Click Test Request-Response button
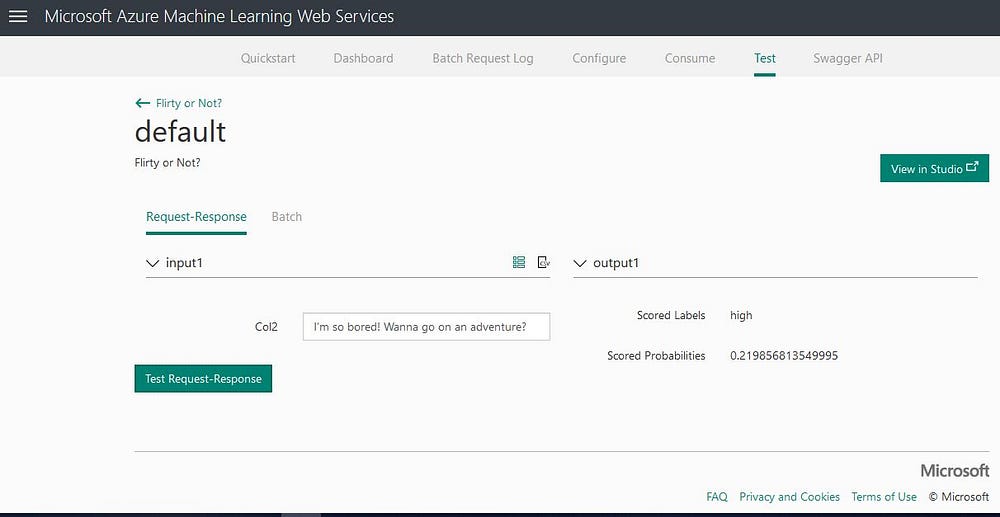Image resolution: width=1000 pixels, height=517 pixels. pyautogui.click(x=203, y=379)
